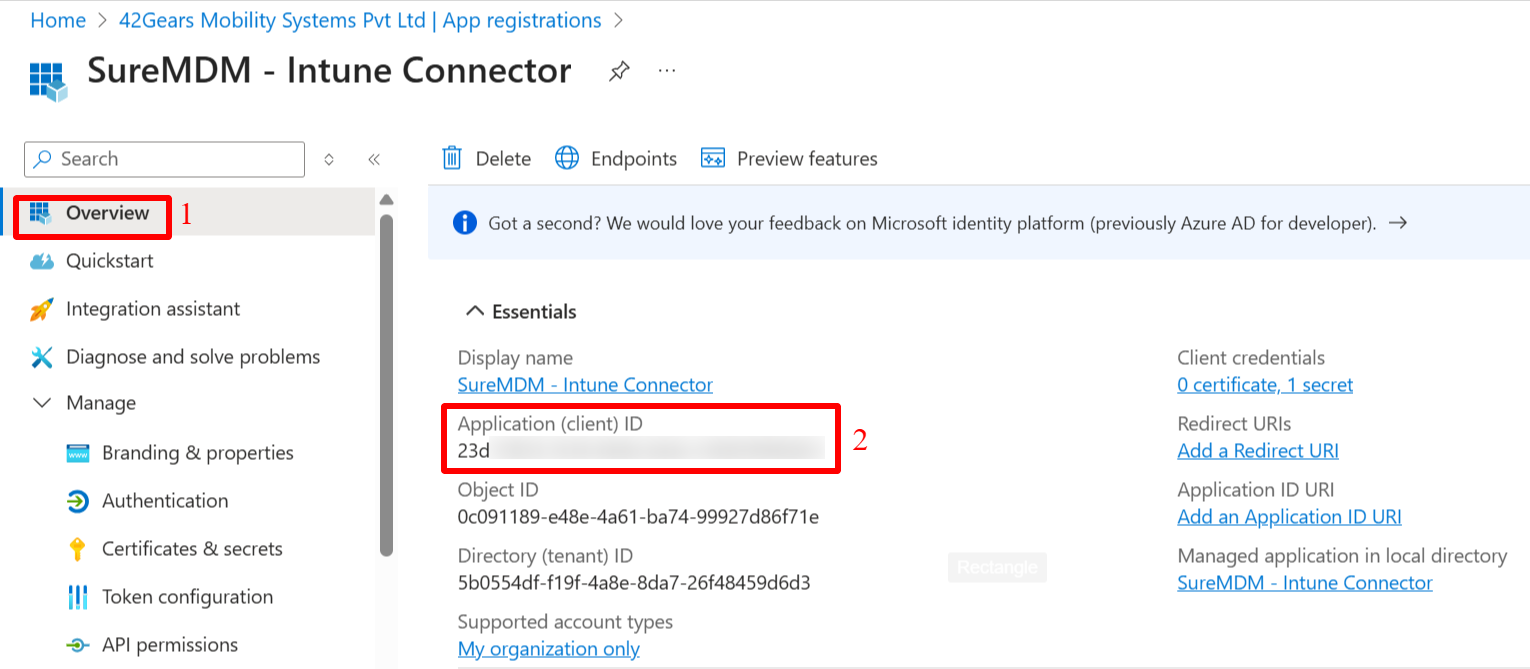Viewport: 1530px width, 669px height.
Task: Click the '0 certificate, 1 secret' link
Action: [1265, 385]
